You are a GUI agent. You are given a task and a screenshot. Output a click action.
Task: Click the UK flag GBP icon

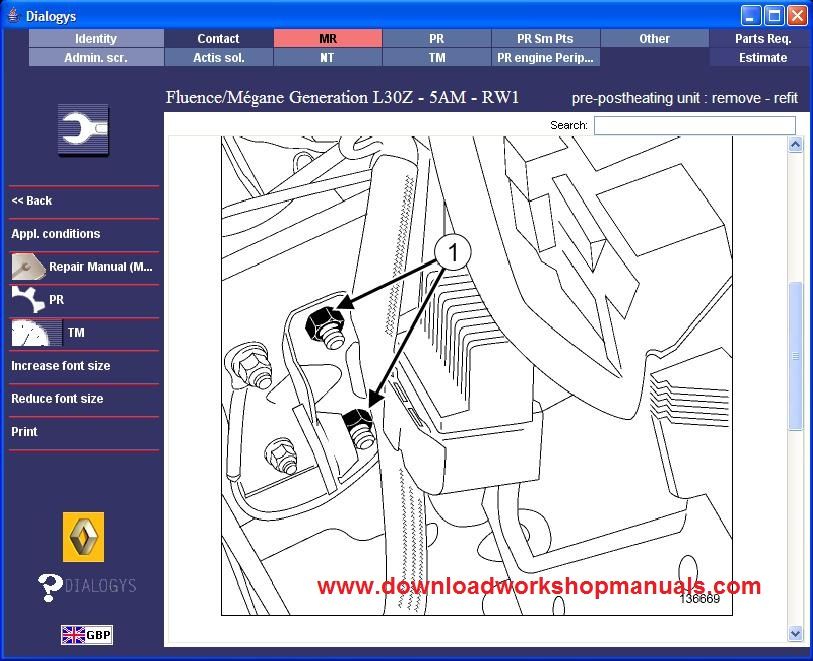pos(87,635)
